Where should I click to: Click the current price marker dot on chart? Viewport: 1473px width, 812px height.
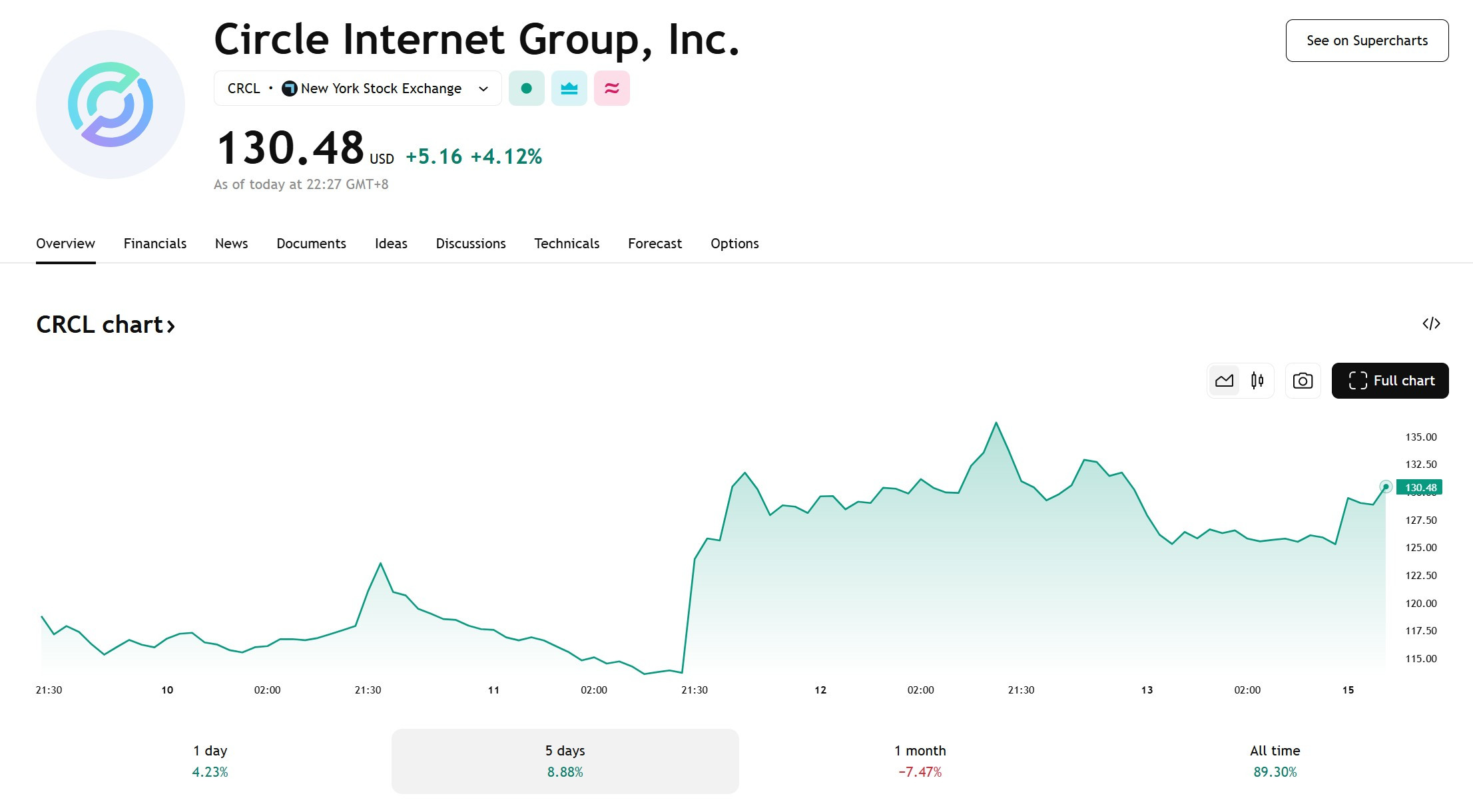[x=1386, y=487]
